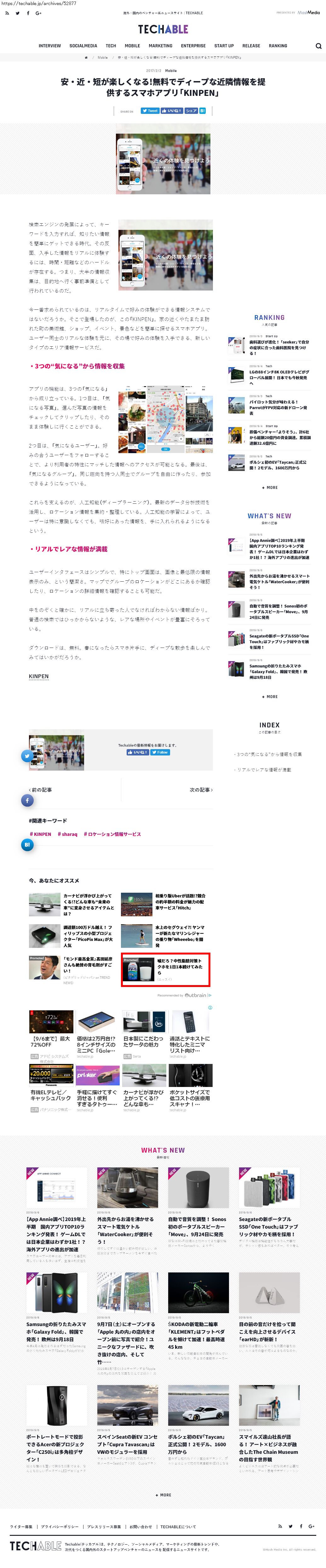Go to 前の記事 previous article
Screen dimensions: 326x1568
pyautogui.click(x=40, y=790)
